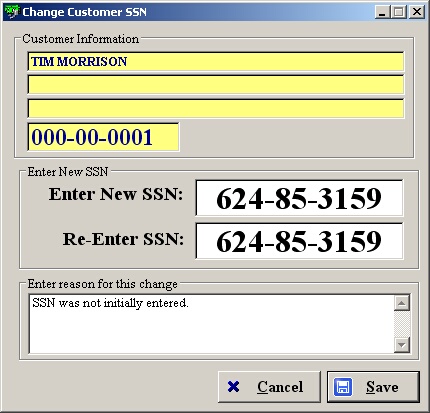430x413 pixels.
Task: Click the "Change Customer SSN" title text
Action: 84,12
